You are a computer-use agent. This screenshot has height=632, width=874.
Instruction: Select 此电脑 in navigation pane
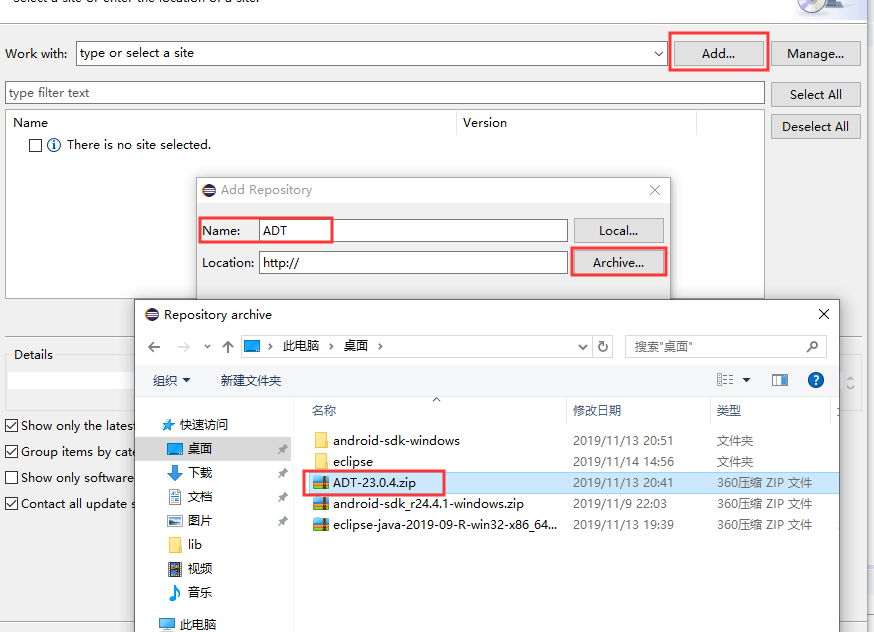tap(197, 624)
